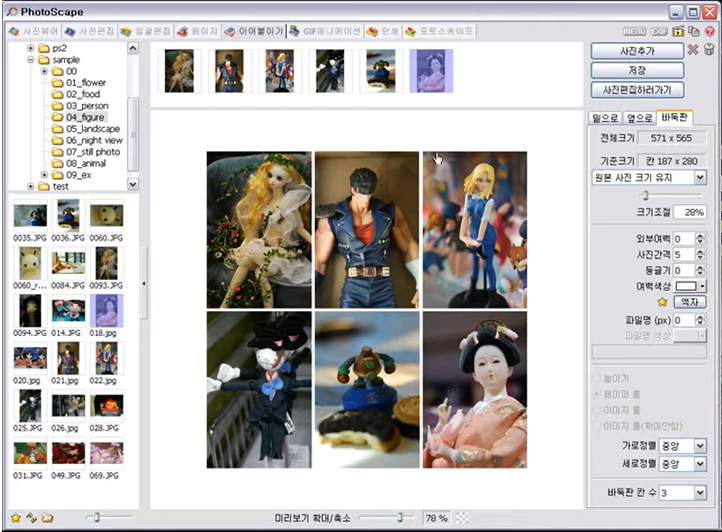Click the checkered grid icon beside 78 %

[462, 518]
